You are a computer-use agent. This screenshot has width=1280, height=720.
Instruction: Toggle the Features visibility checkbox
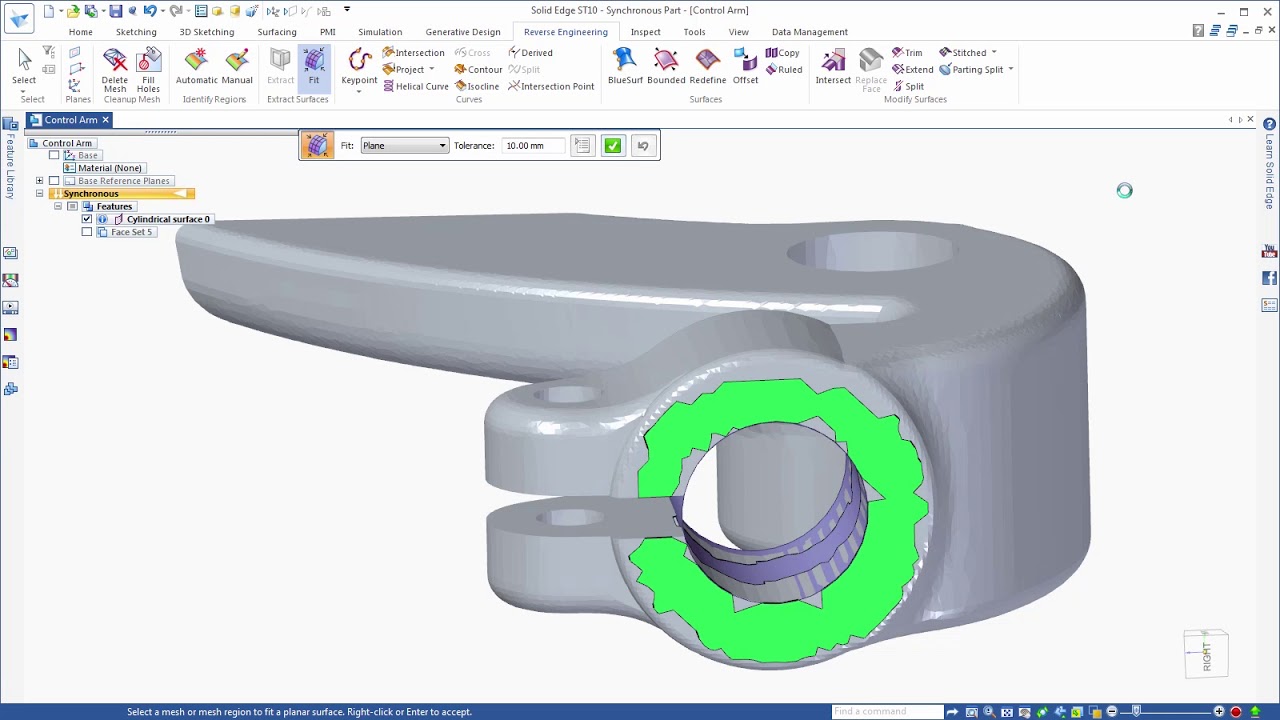coord(72,206)
